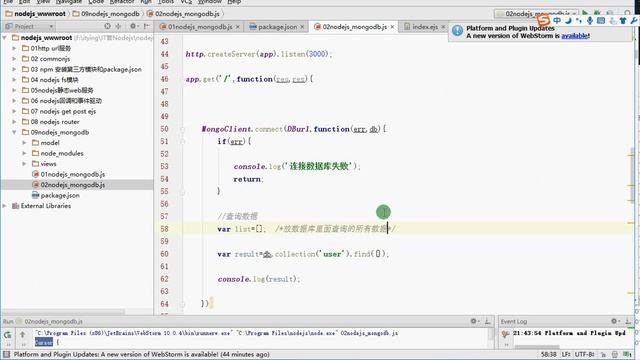This screenshot has height=360, width=640.
Task: Click 09nodejs_mongodb breadcrumb in navigation bar
Action: 106,14
